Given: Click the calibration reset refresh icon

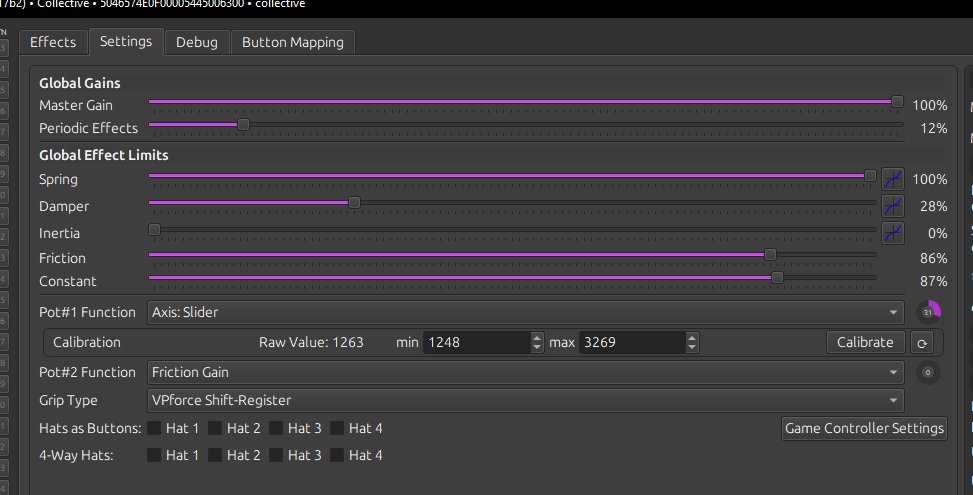Looking at the screenshot, I should 922,342.
